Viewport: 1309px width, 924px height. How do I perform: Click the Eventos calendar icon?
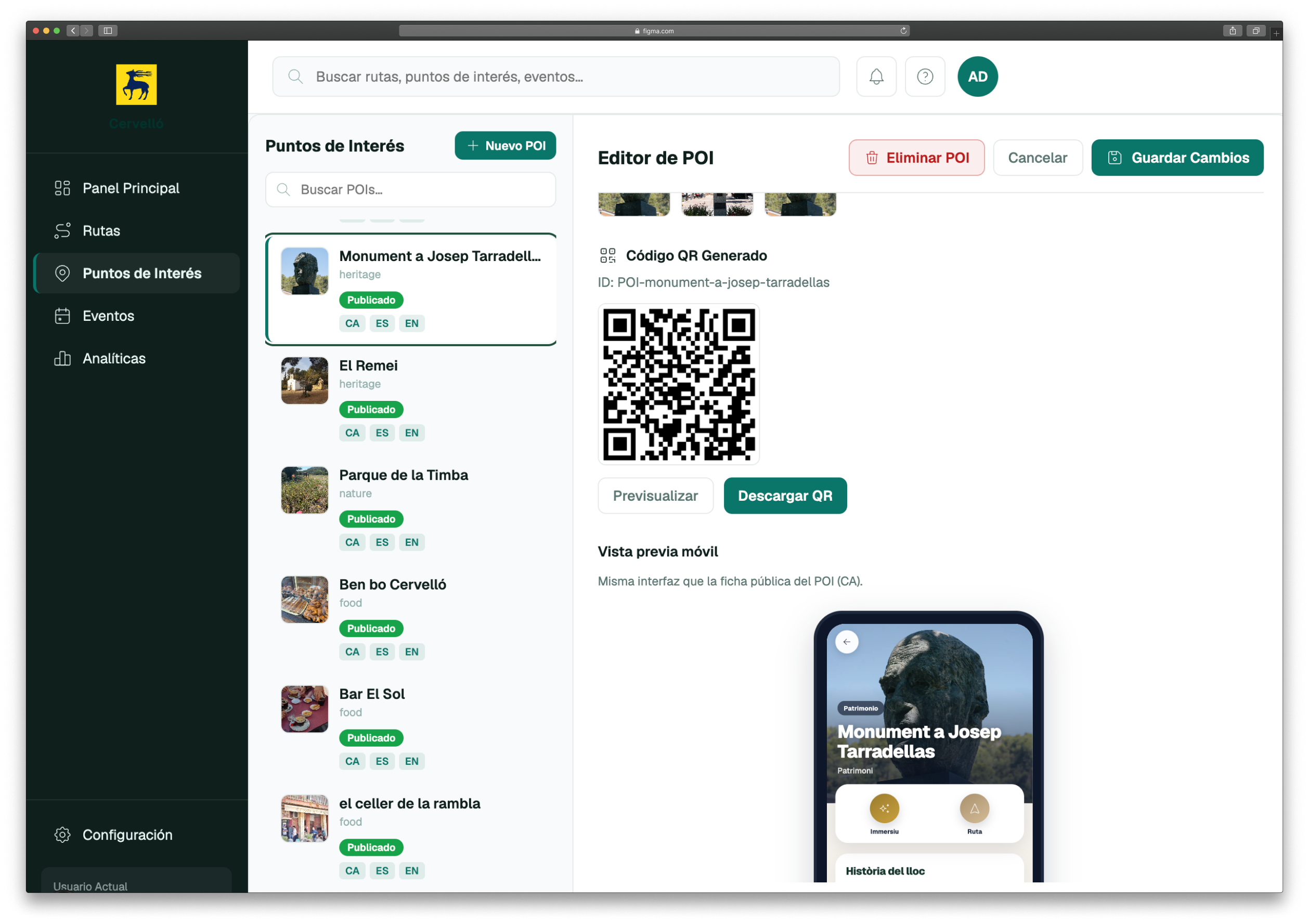point(62,316)
